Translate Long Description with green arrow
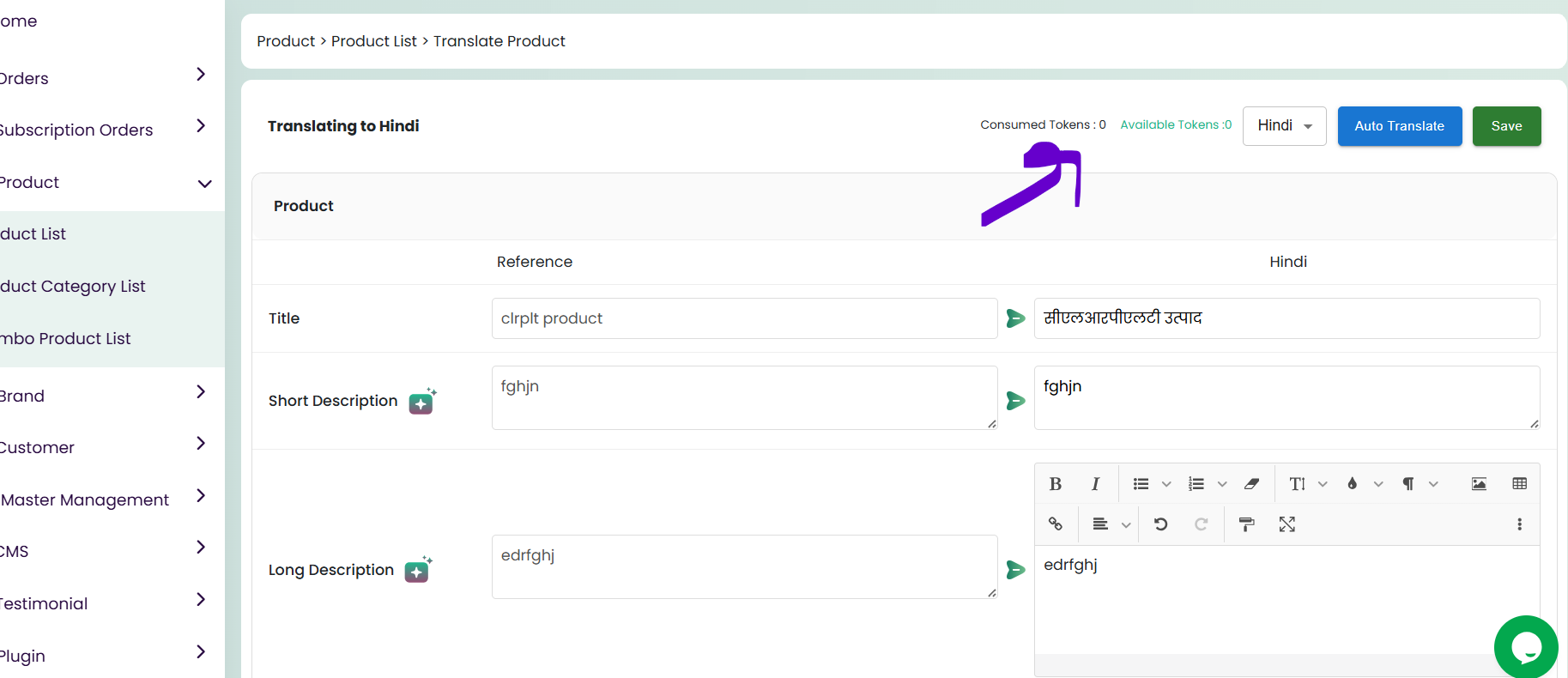Screen dimensions: 1568x678 click(1016, 570)
